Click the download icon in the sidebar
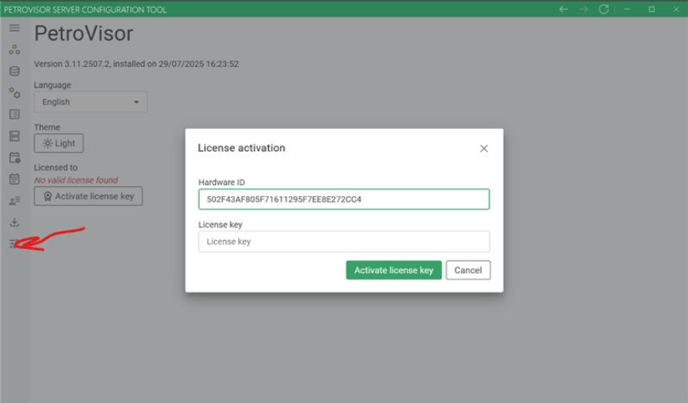Viewport: 688px width, 403px height. pyautogui.click(x=14, y=223)
